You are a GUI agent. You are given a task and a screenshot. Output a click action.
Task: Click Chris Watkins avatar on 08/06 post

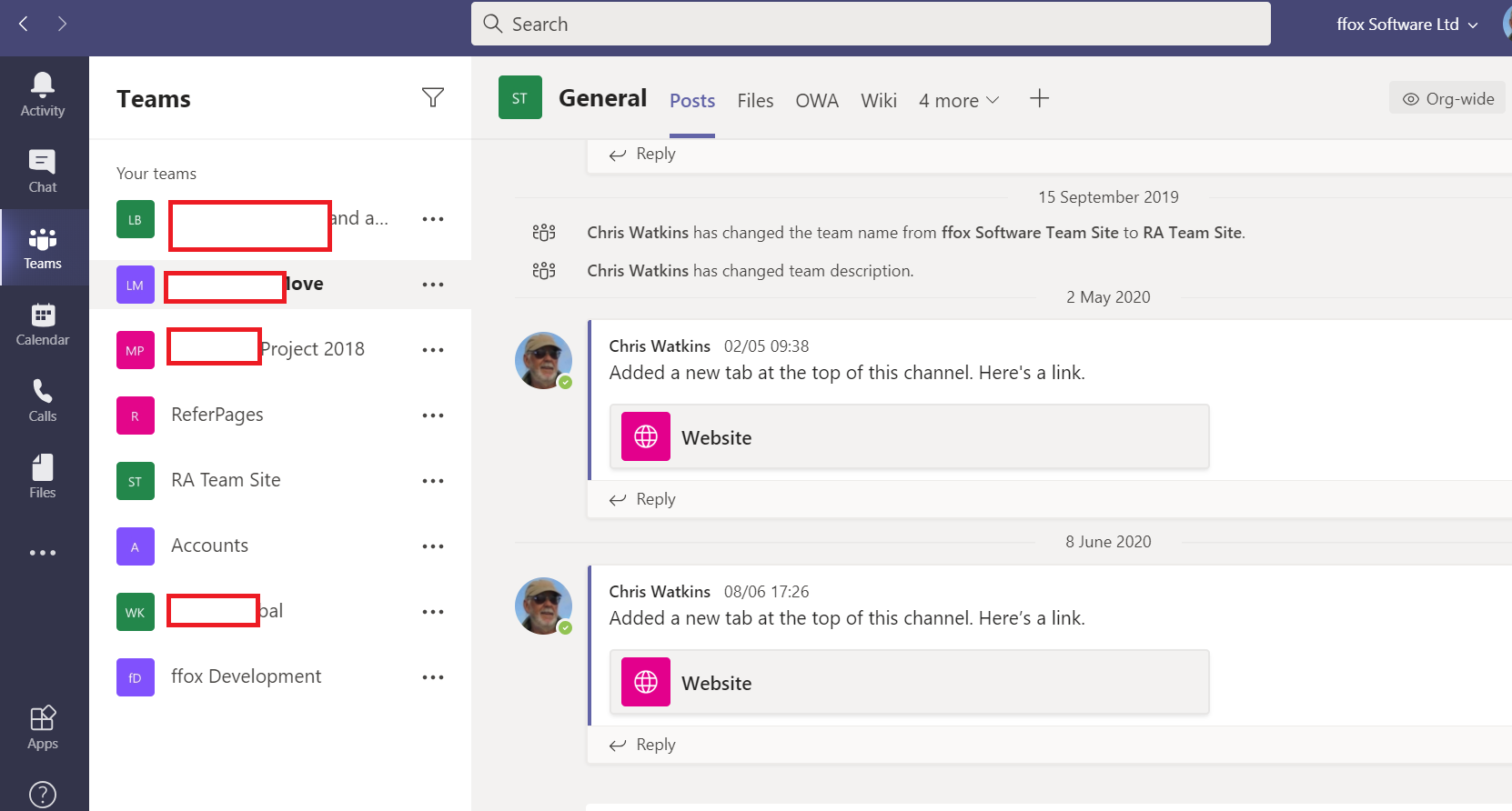[x=543, y=606]
